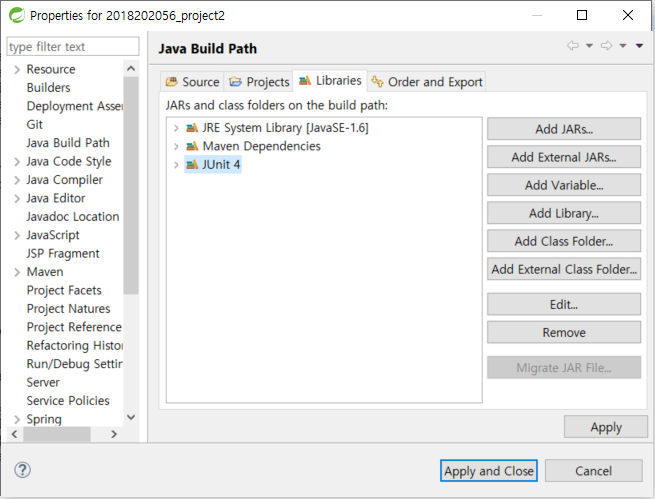Open the Deployment Assembly page
Image resolution: width=655 pixels, height=499 pixels.
pos(75,106)
